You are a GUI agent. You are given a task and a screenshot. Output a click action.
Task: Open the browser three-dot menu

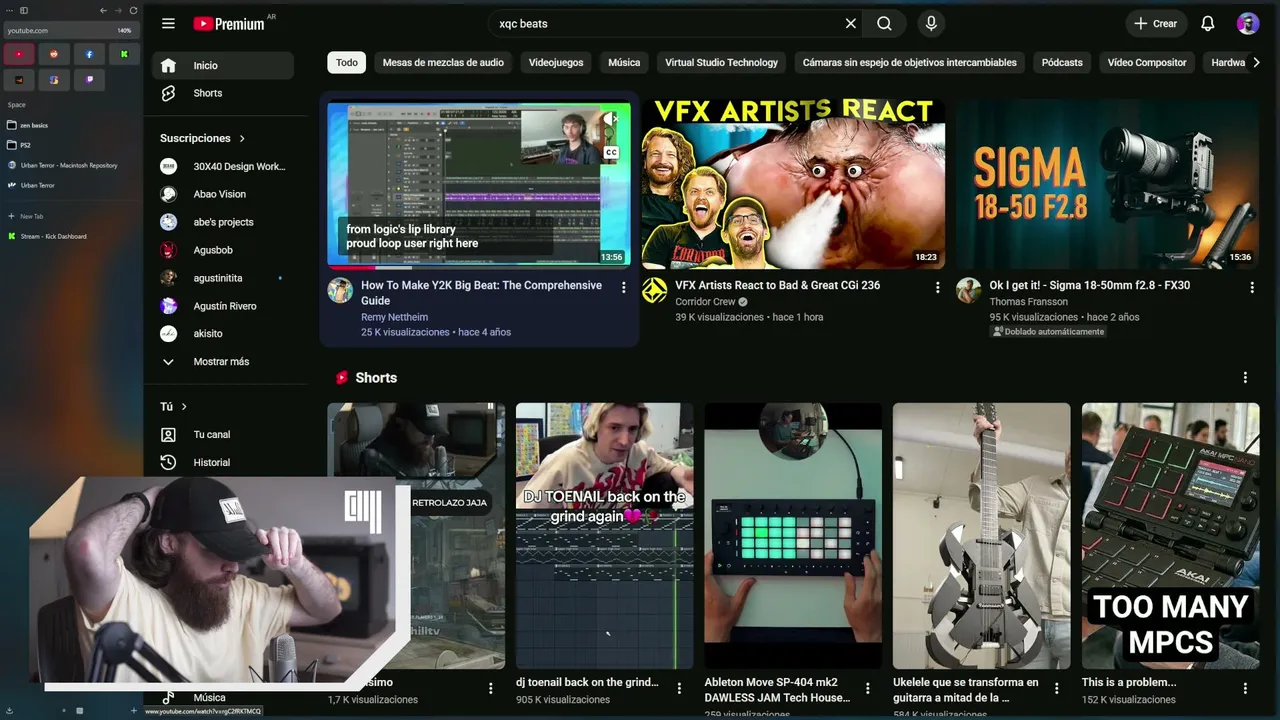click(x=10, y=10)
